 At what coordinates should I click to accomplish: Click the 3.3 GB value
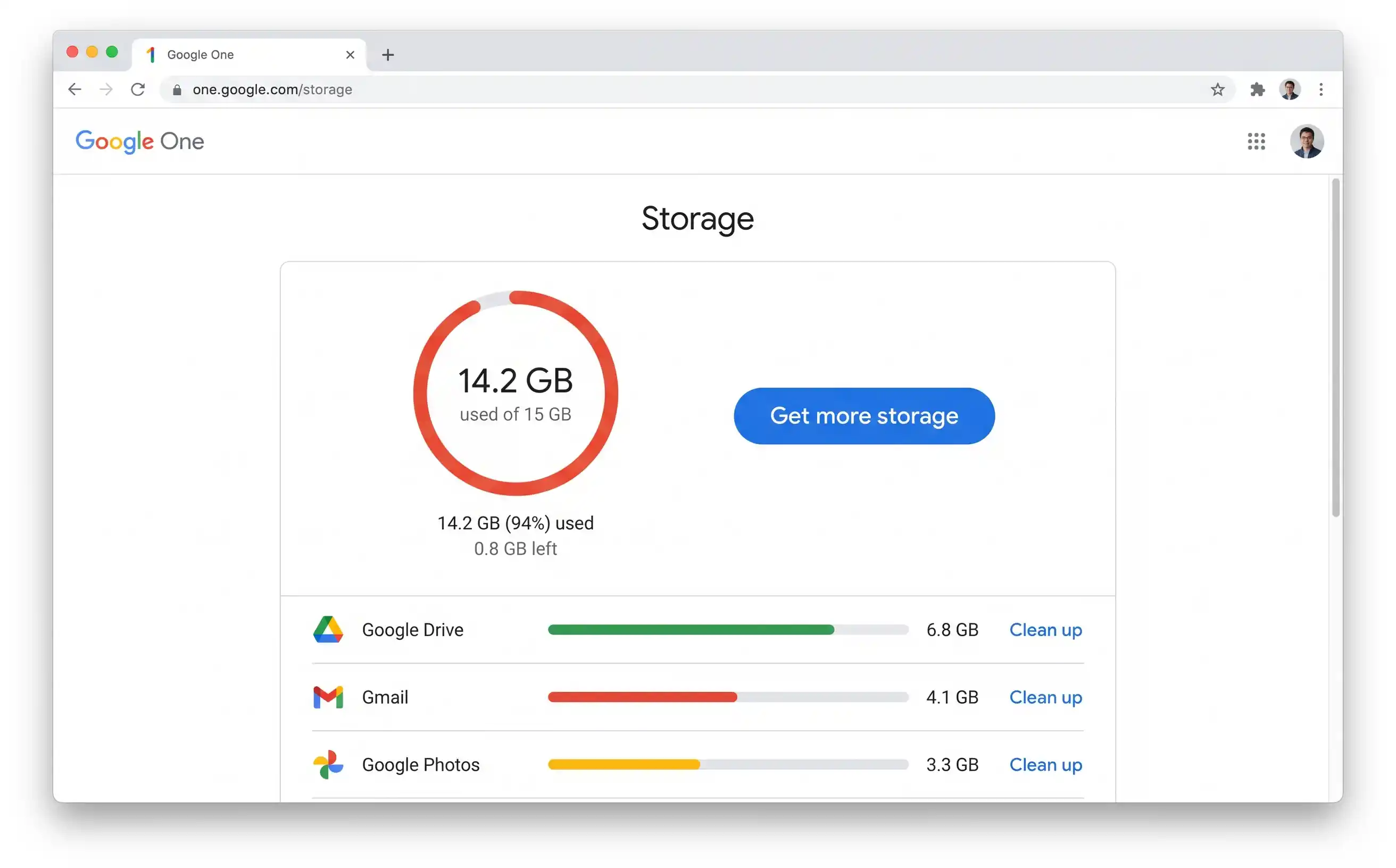tap(952, 764)
